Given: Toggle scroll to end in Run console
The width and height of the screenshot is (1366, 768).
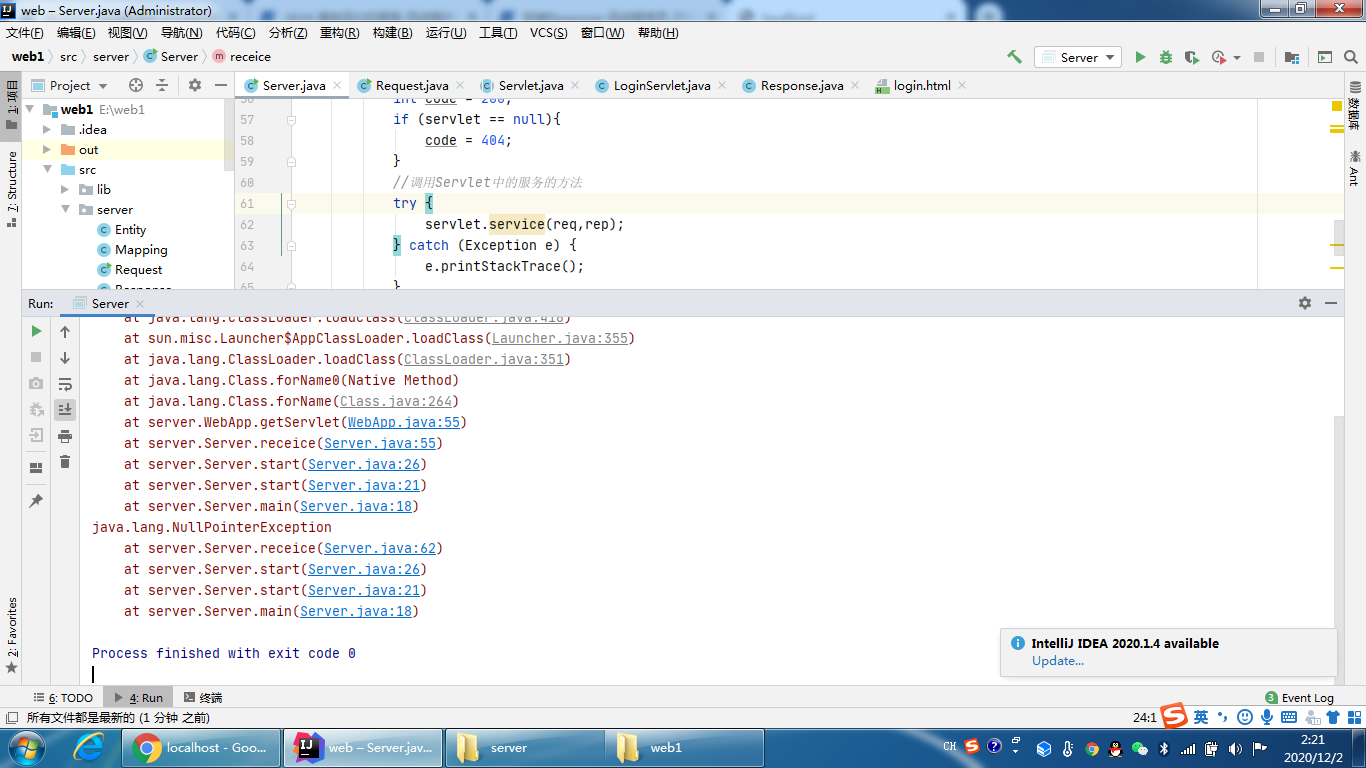Looking at the screenshot, I should click(x=65, y=409).
